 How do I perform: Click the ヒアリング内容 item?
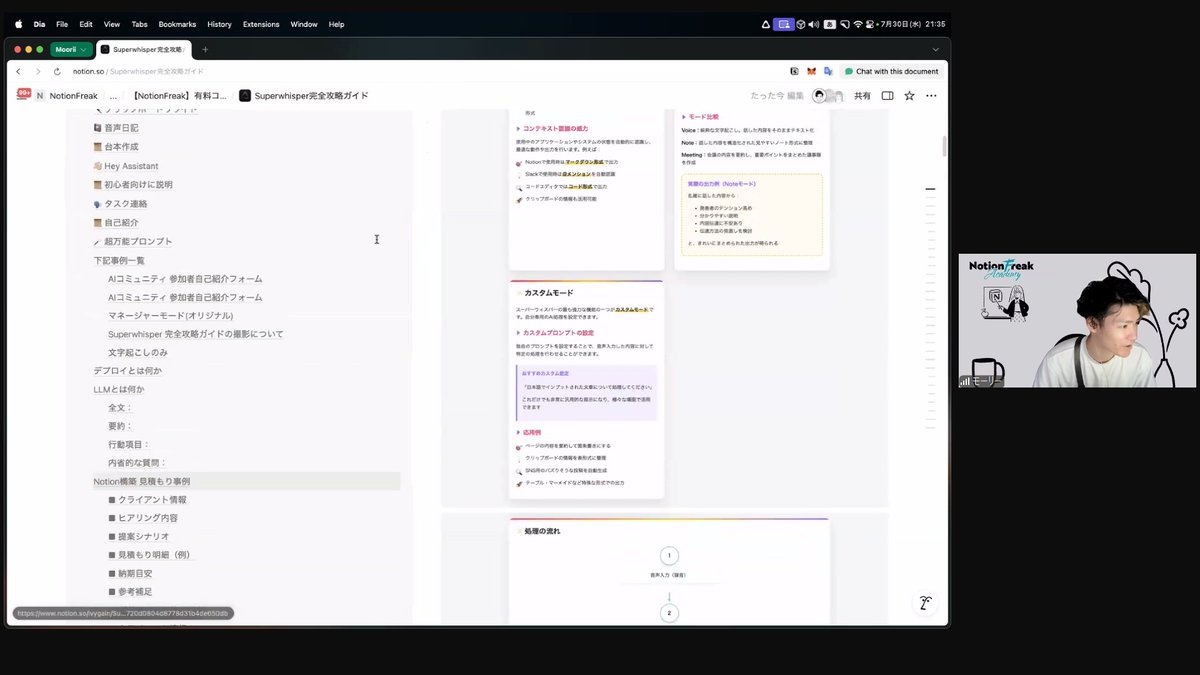tap(143, 518)
